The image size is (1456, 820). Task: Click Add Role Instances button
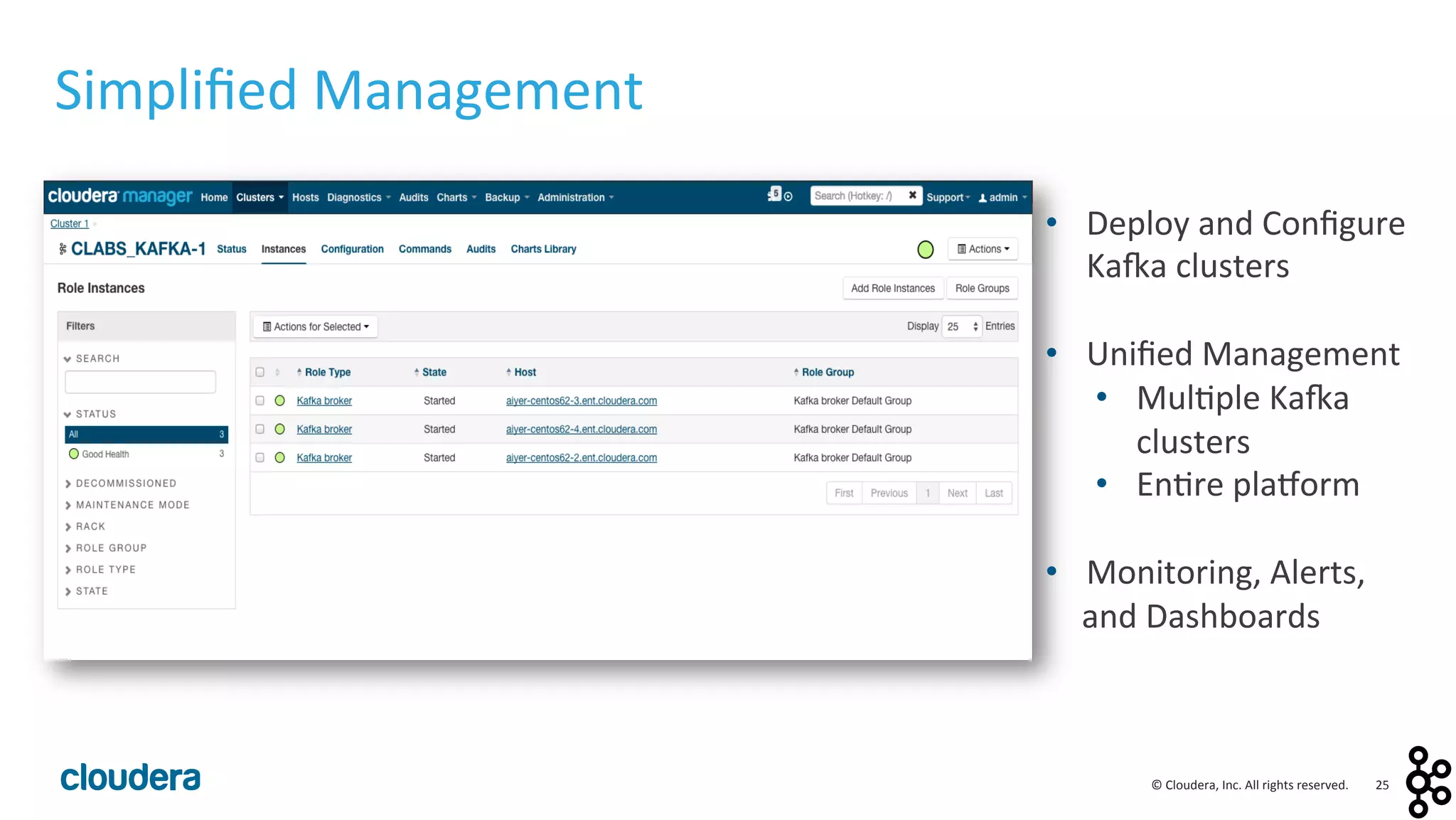(893, 288)
